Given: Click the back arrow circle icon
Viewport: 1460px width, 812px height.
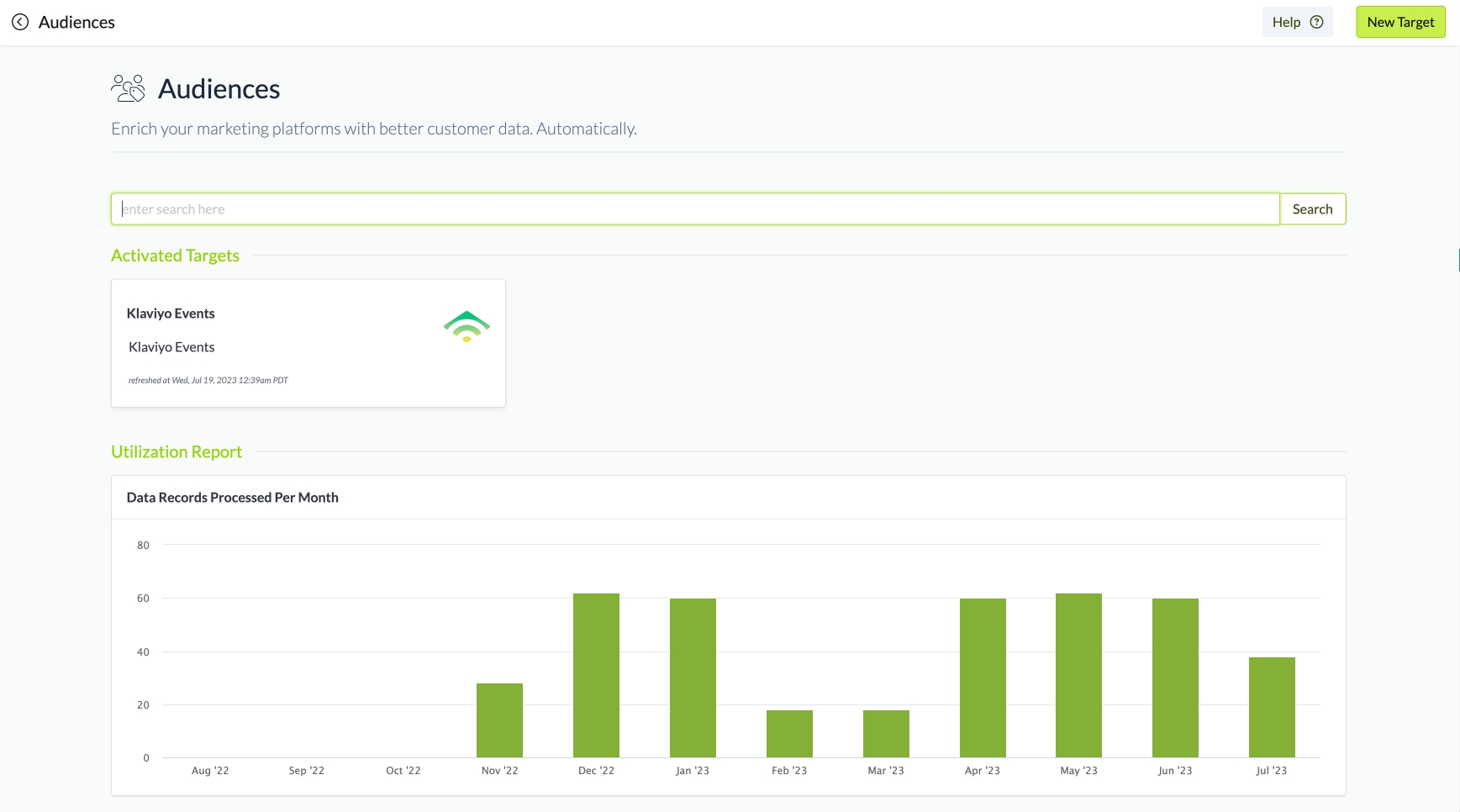Looking at the screenshot, I should [20, 22].
